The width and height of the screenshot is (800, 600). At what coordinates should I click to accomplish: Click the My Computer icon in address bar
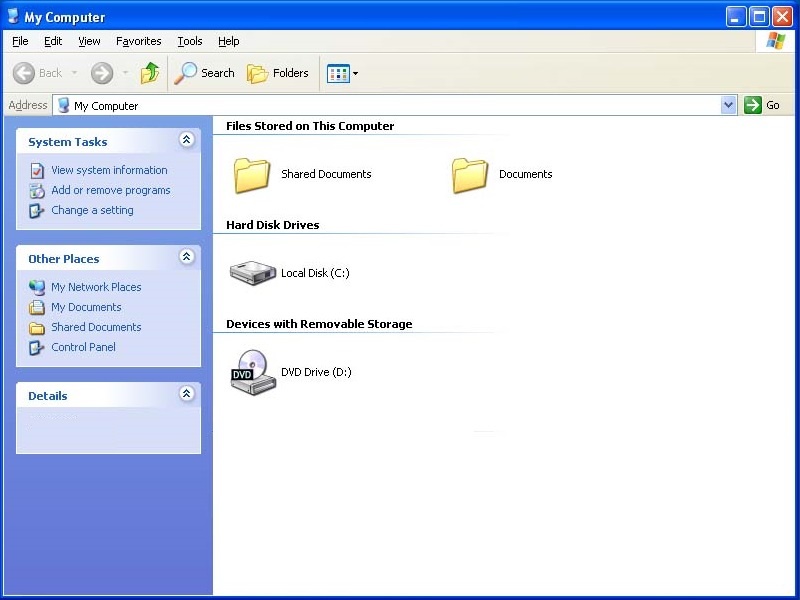[62, 105]
